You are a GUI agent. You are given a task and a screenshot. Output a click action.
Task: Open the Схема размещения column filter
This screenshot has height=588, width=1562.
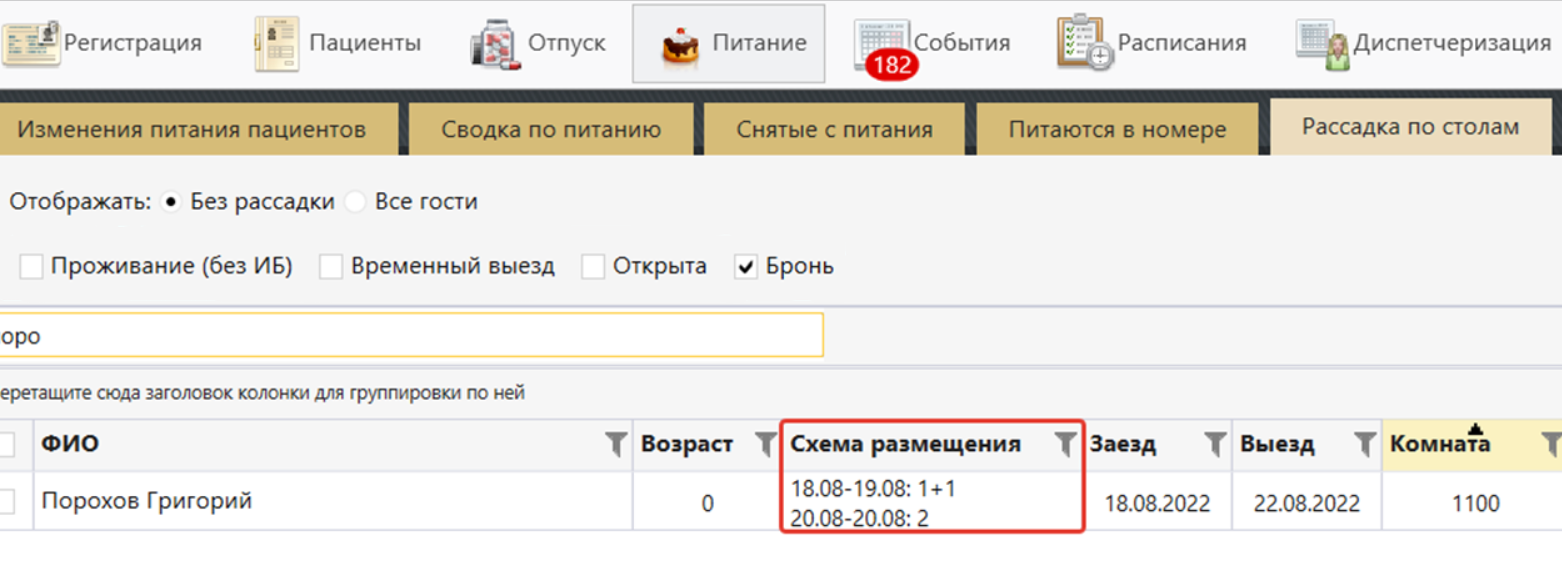coord(1067,445)
